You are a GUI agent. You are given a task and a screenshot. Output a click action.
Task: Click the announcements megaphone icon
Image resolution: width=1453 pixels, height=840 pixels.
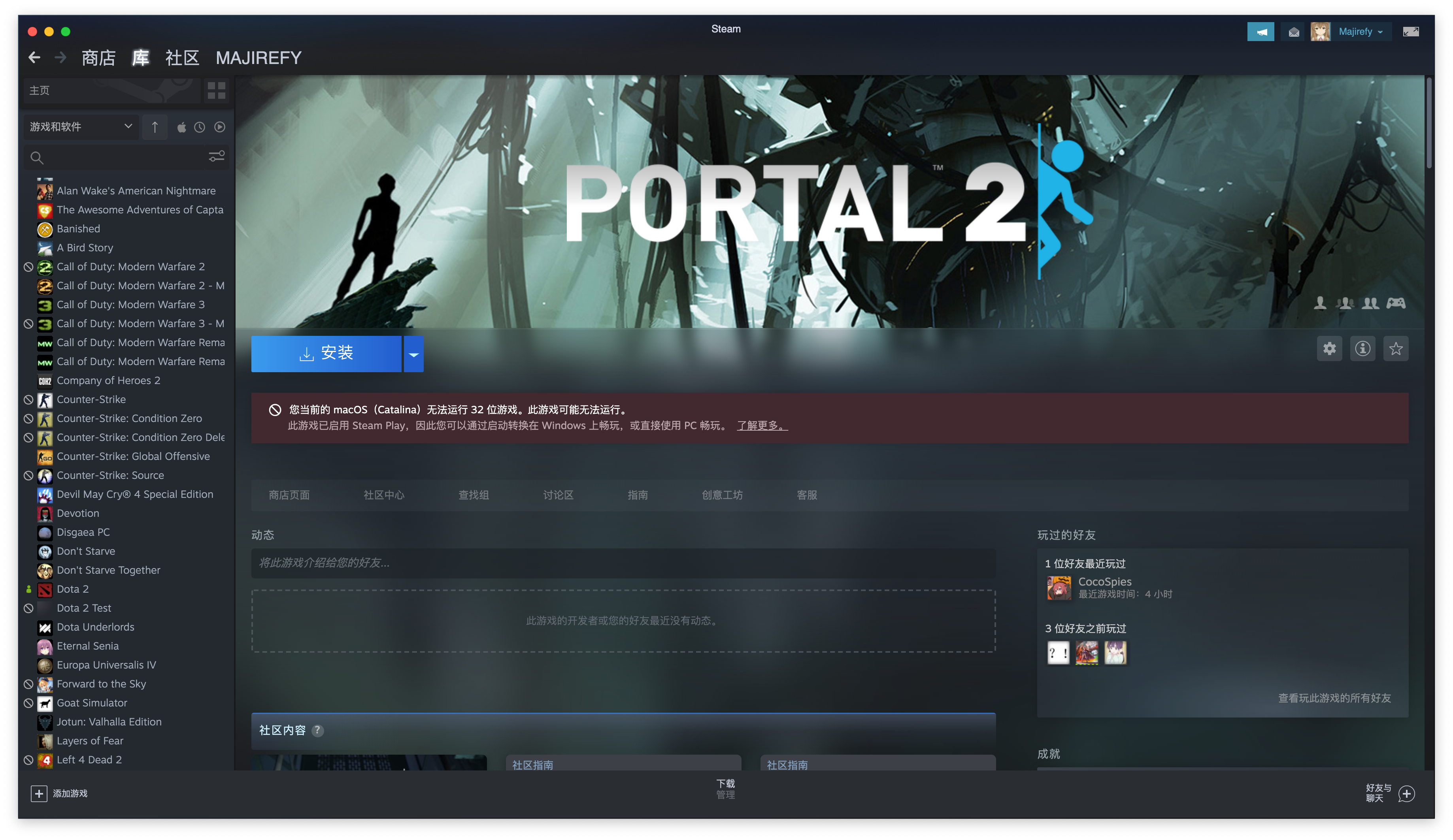[x=1261, y=32]
